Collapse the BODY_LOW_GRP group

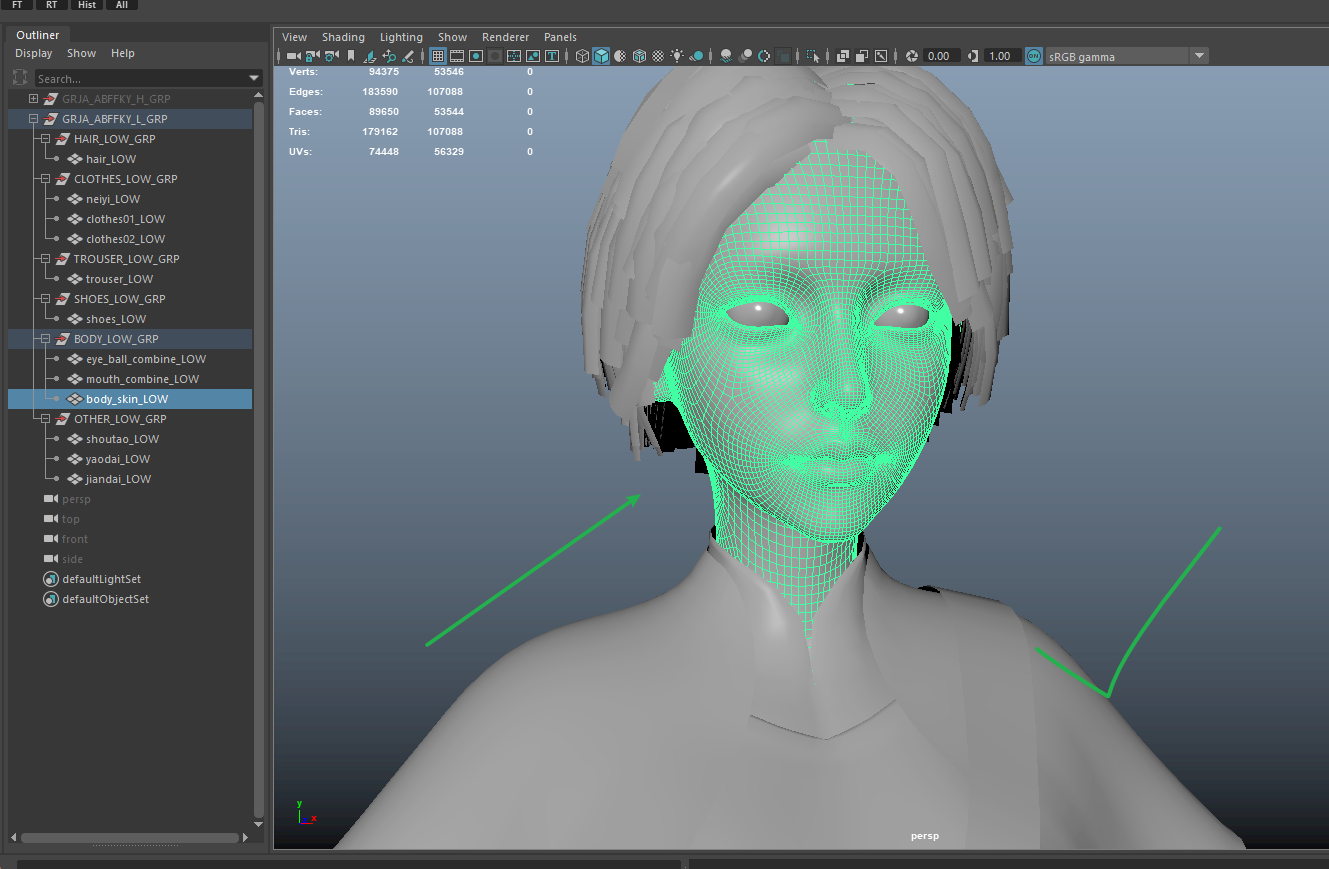(x=45, y=339)
